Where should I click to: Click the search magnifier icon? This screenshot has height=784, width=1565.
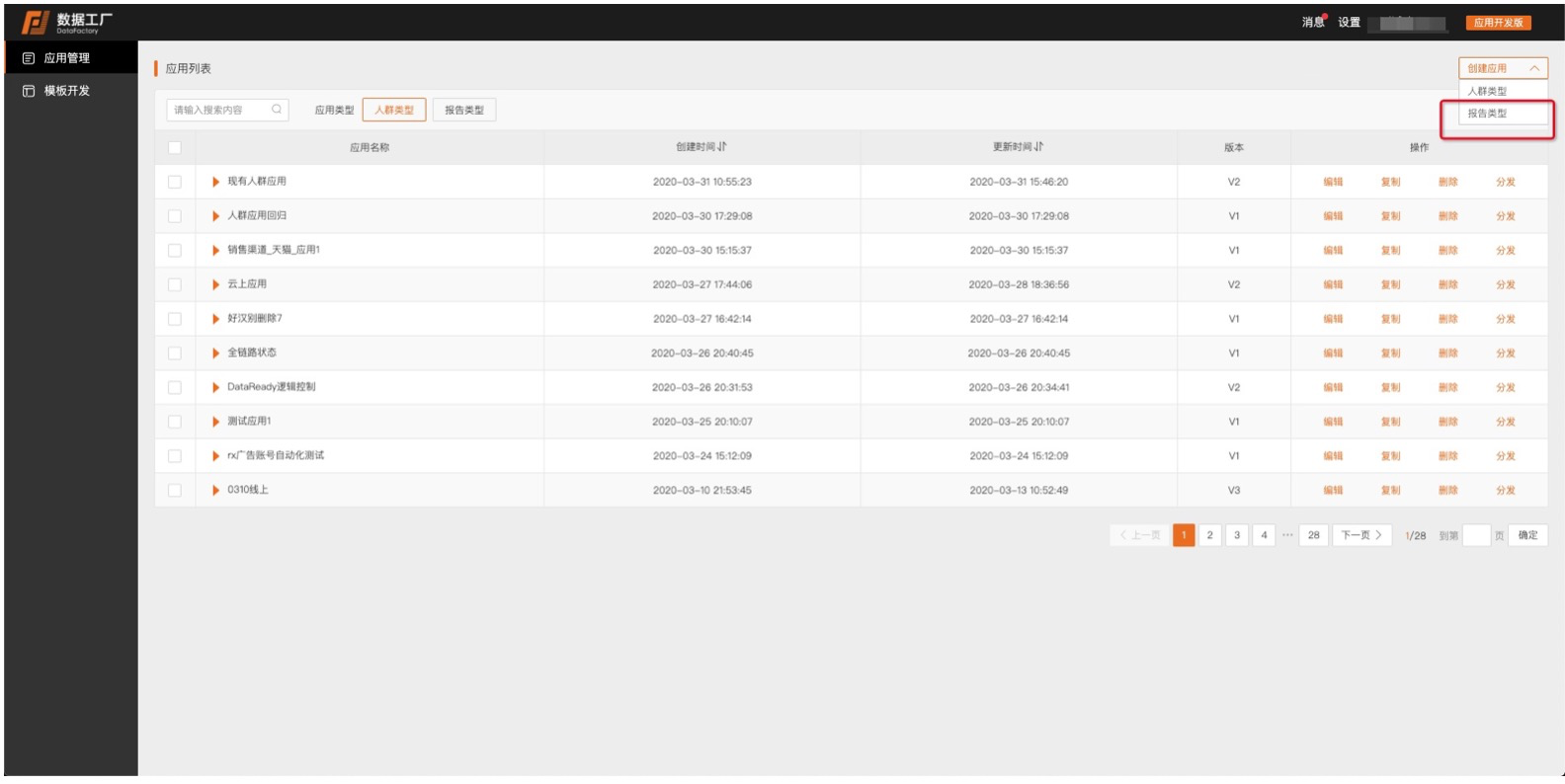277,110
